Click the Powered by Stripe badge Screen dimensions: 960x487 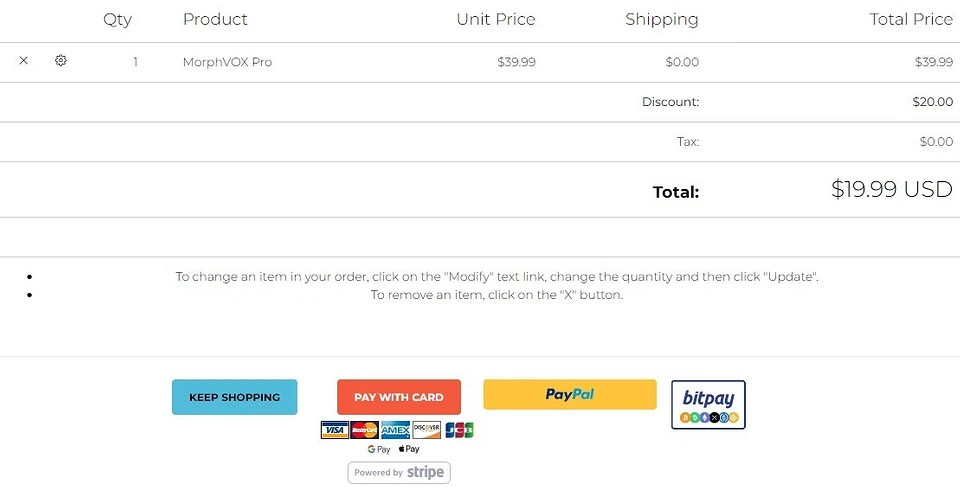click(399, 472)
